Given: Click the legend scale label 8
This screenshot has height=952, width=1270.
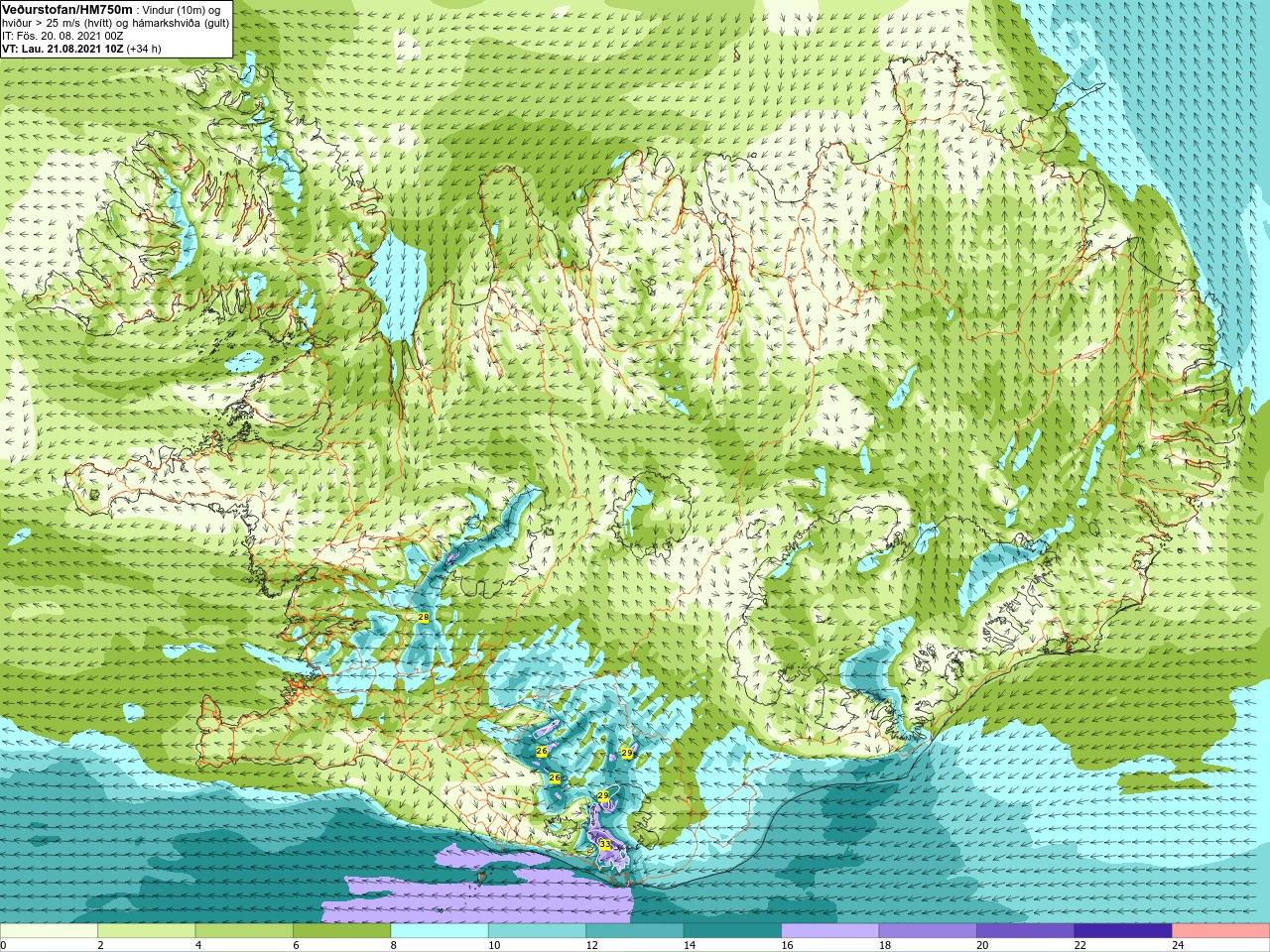Looking at the screenshot, I should pos(393,945).
